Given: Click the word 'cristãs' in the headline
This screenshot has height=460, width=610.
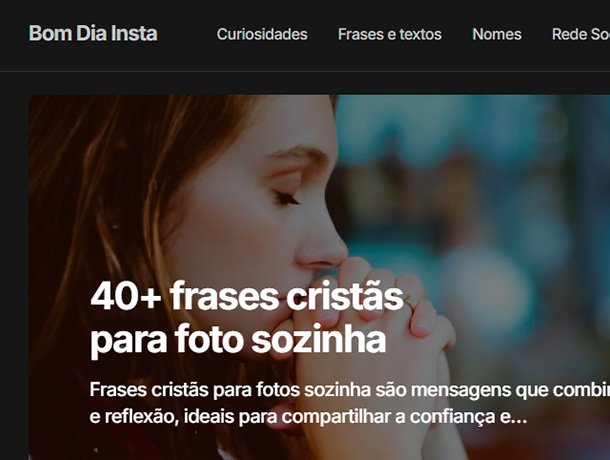Looking at the screenshot, I should 345,297.
